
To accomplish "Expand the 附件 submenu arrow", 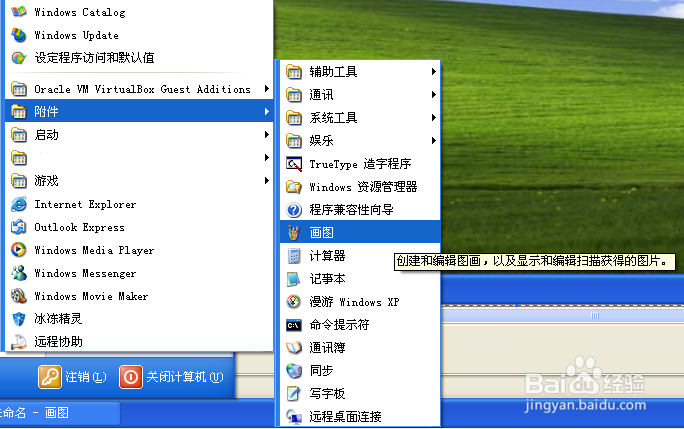I will 267,112.
